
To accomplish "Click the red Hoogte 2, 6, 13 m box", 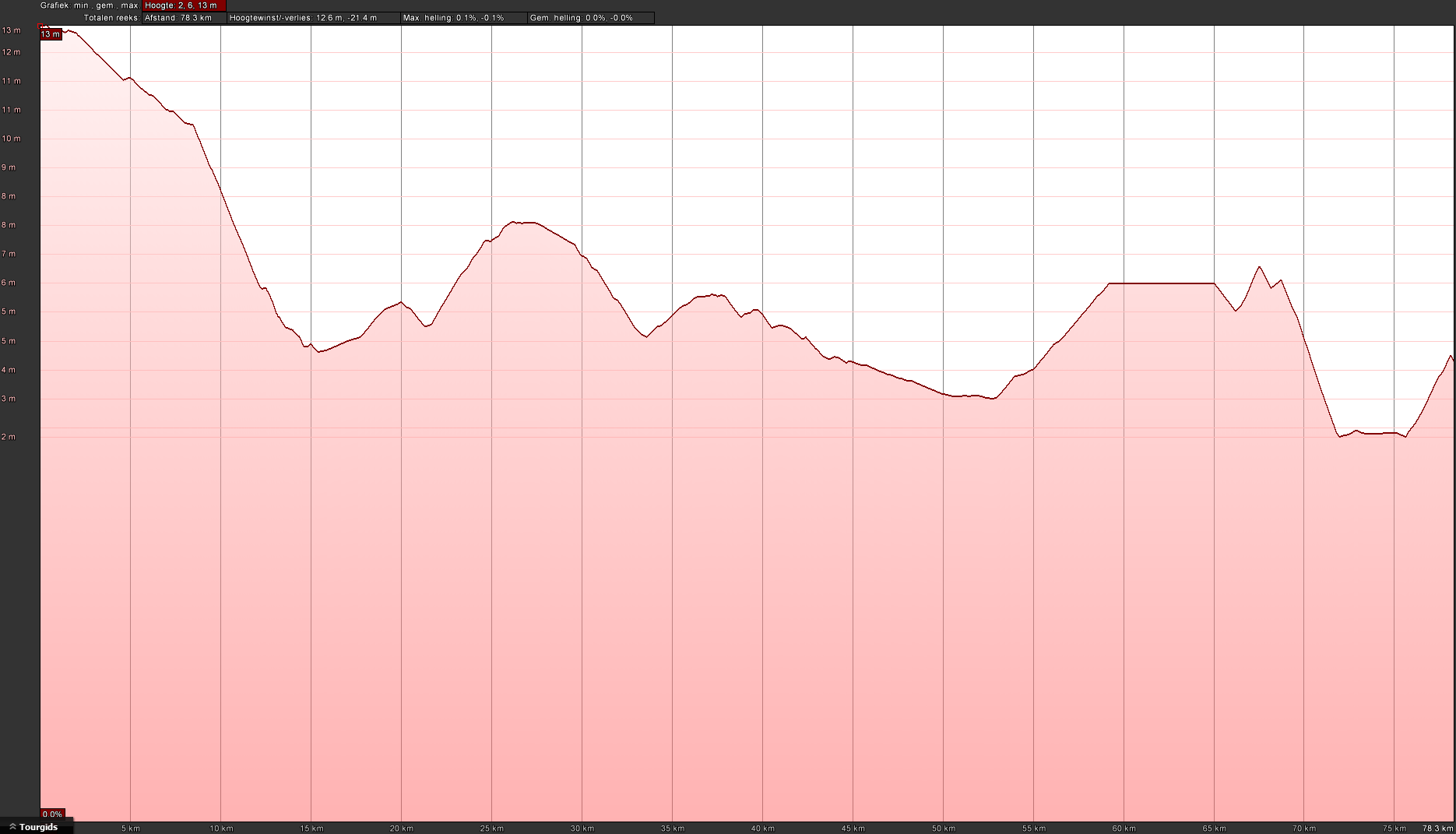I will 184,5.
